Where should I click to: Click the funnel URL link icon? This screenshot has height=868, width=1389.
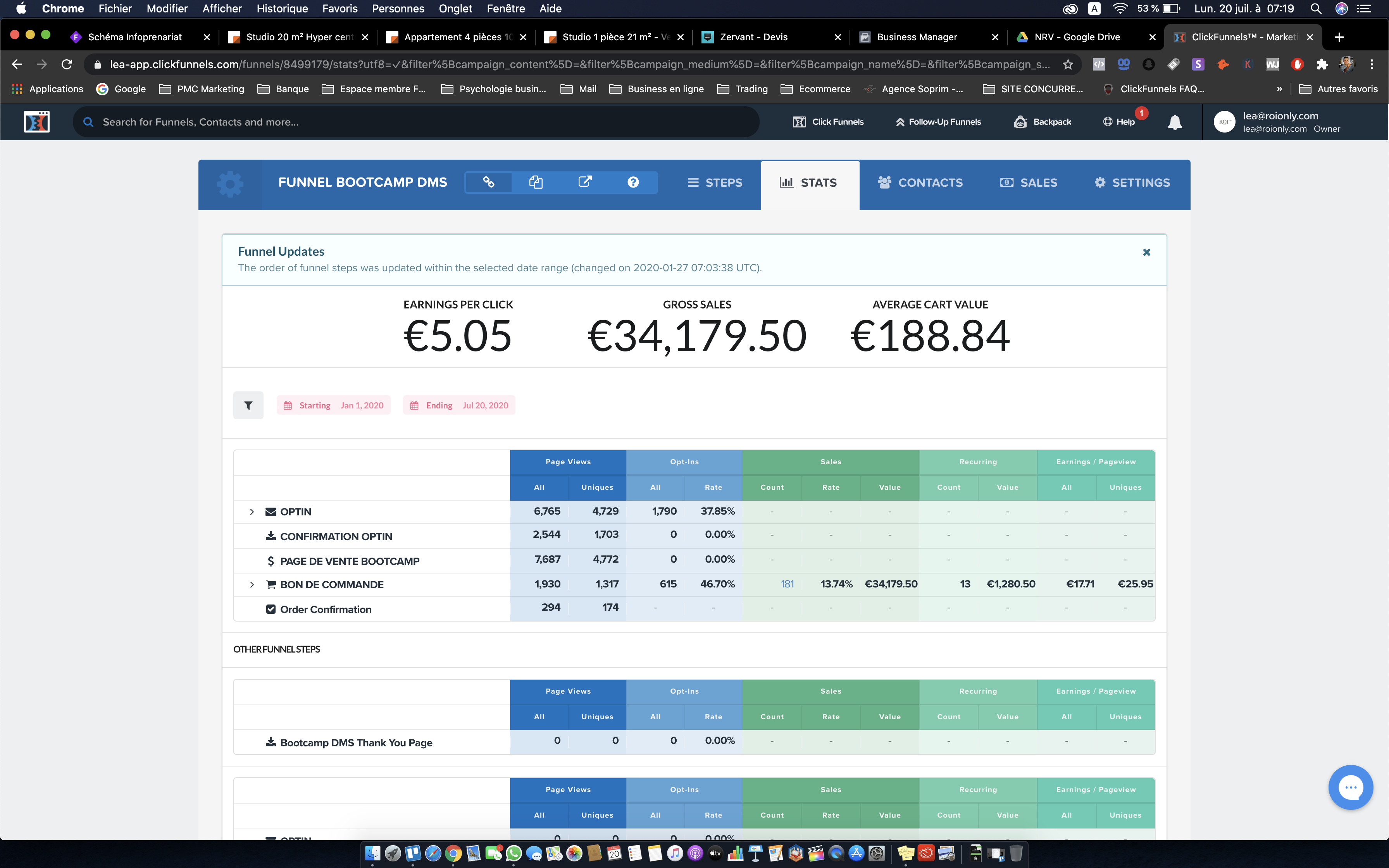coord(488,182)
